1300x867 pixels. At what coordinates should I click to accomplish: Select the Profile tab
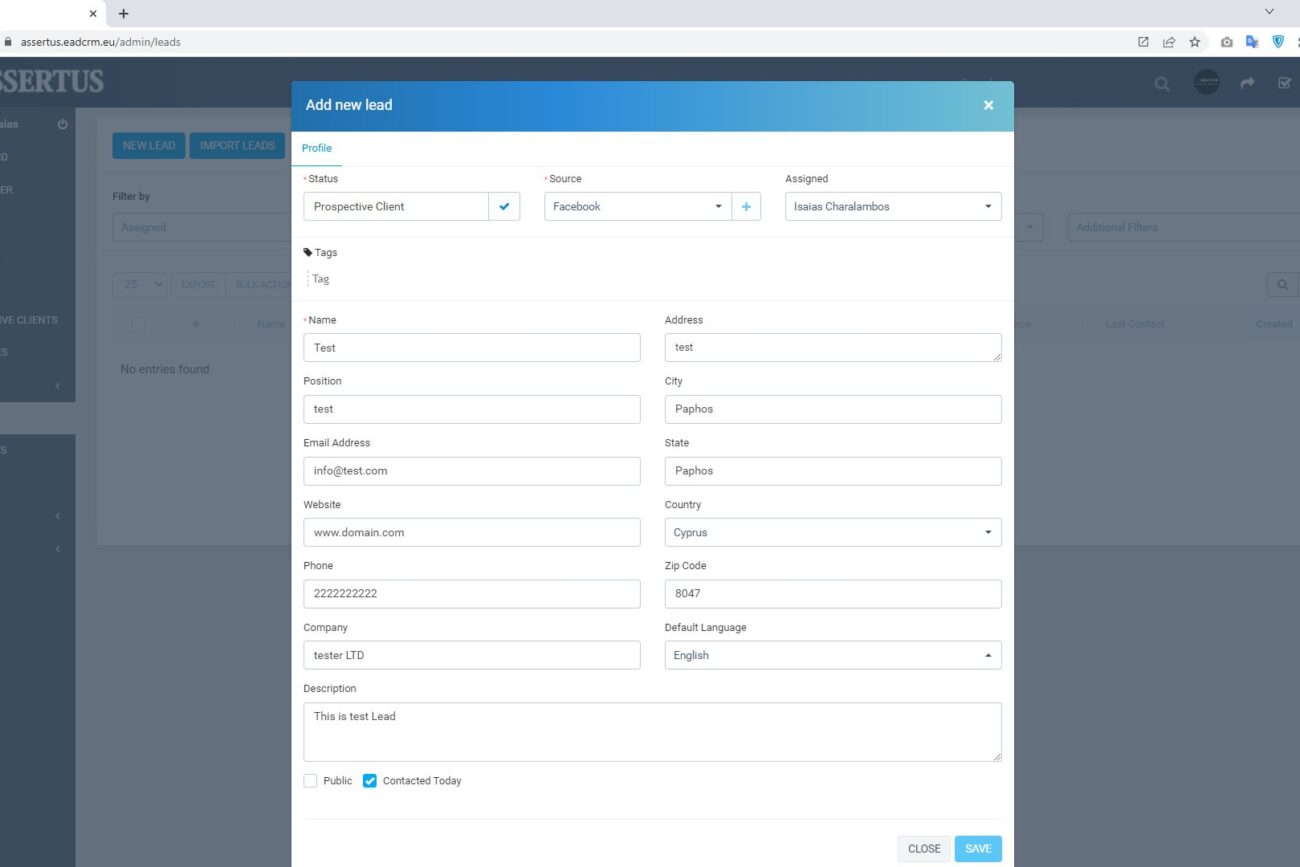tap(317, 148)
